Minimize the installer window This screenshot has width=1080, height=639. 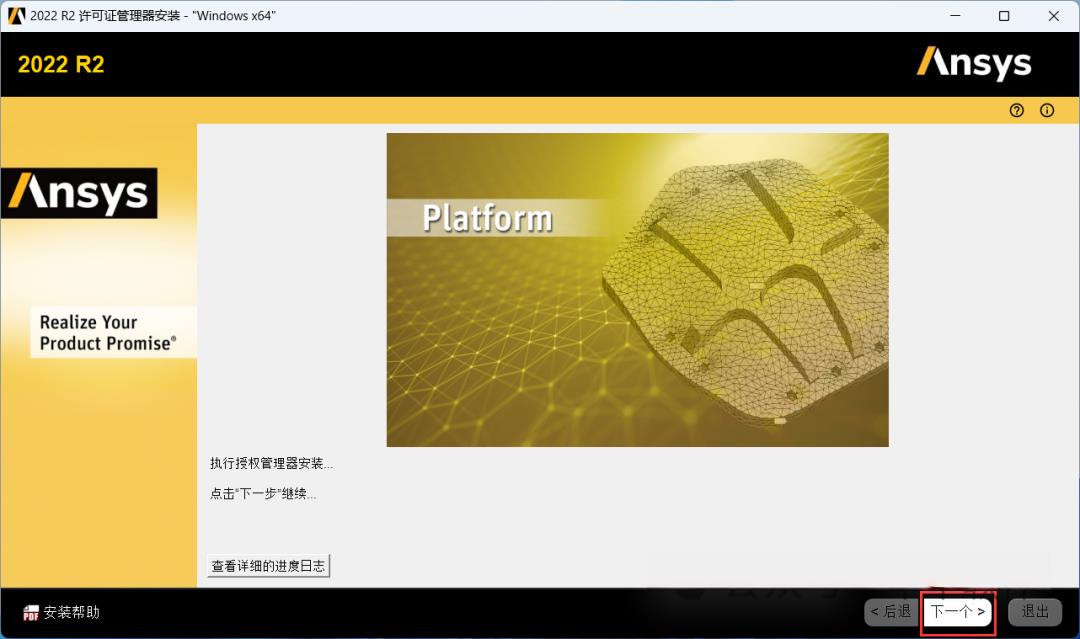click(x=955, y=16)
